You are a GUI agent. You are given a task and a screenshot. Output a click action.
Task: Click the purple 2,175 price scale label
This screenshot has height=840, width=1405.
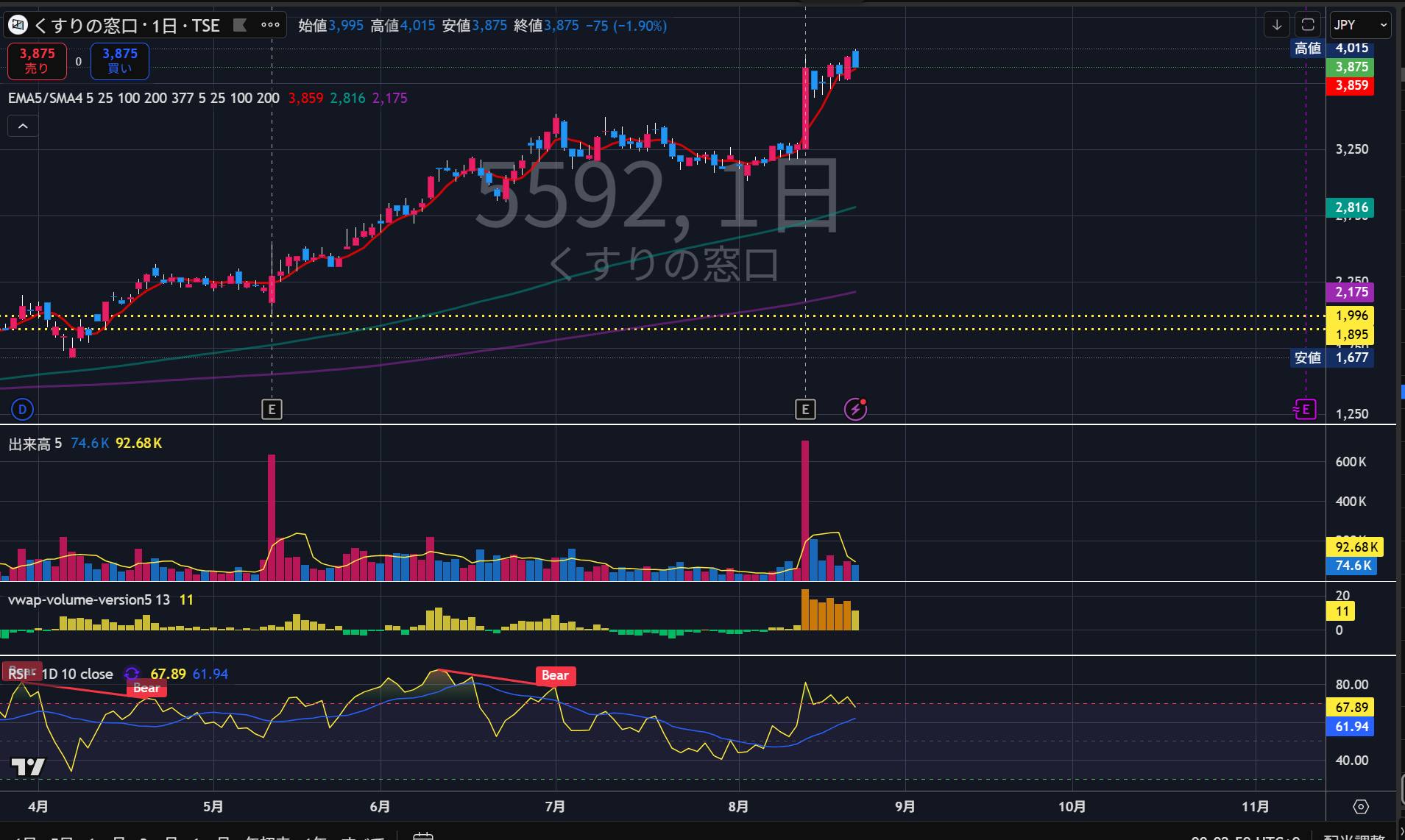pos(1351,292)
